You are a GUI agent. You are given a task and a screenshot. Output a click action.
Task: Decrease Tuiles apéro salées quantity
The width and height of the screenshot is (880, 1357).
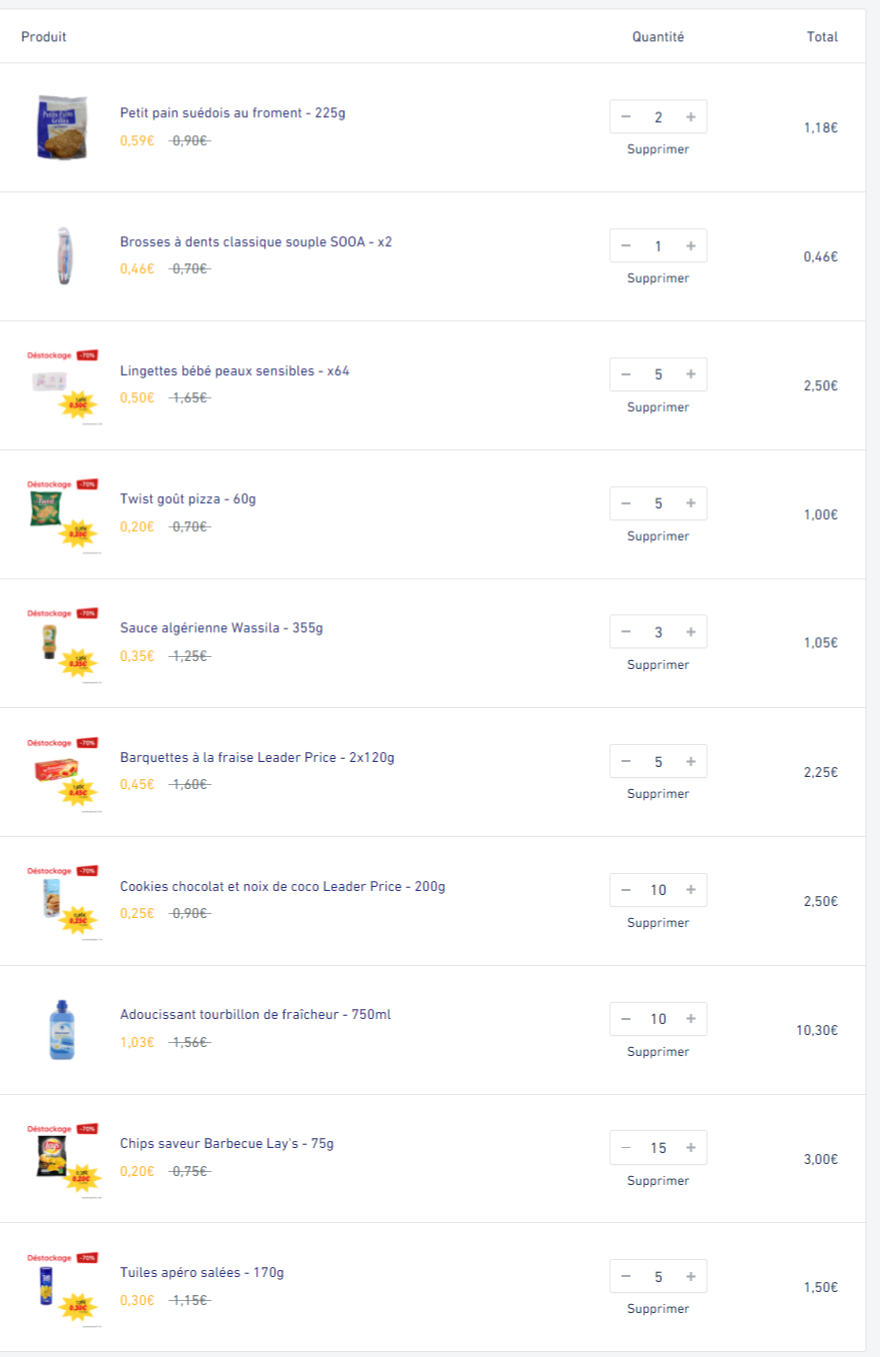click(x=626, y=1276)
